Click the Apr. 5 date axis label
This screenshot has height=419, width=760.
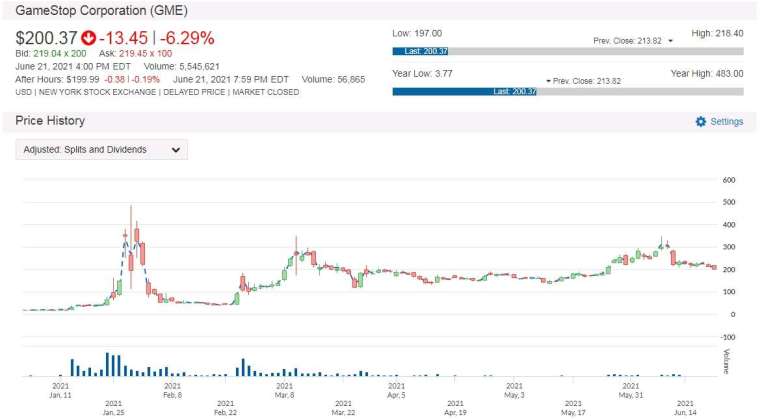tap(396, 391)
